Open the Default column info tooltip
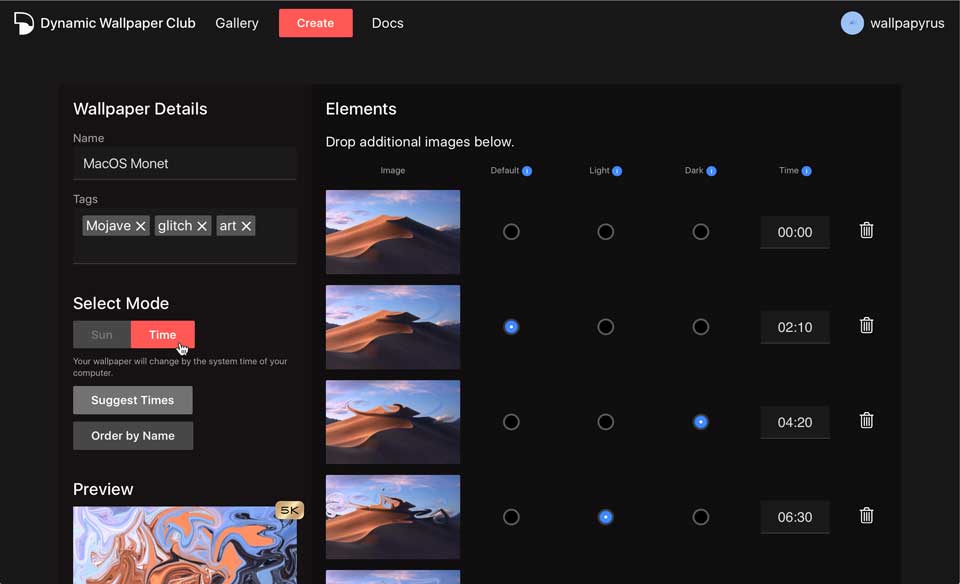Image resolution: width=960 pixels, height=584 pixels. (x=528, y=170)
